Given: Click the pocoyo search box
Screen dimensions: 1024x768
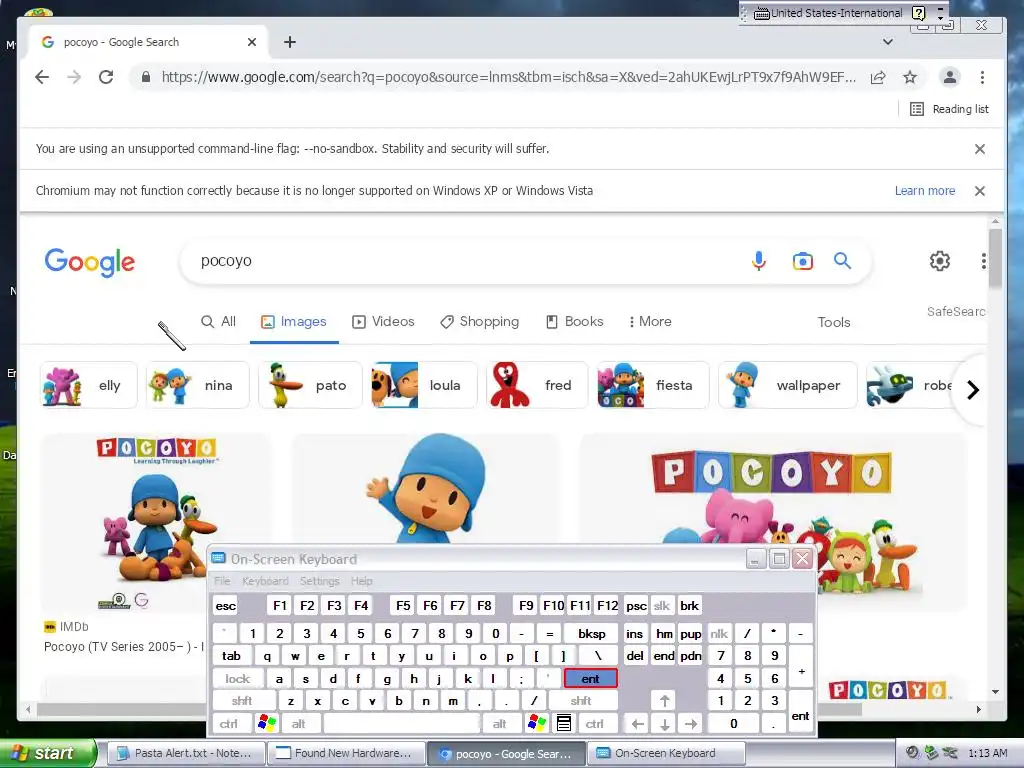Looking at the screenshot, I should tap(457, 261).
